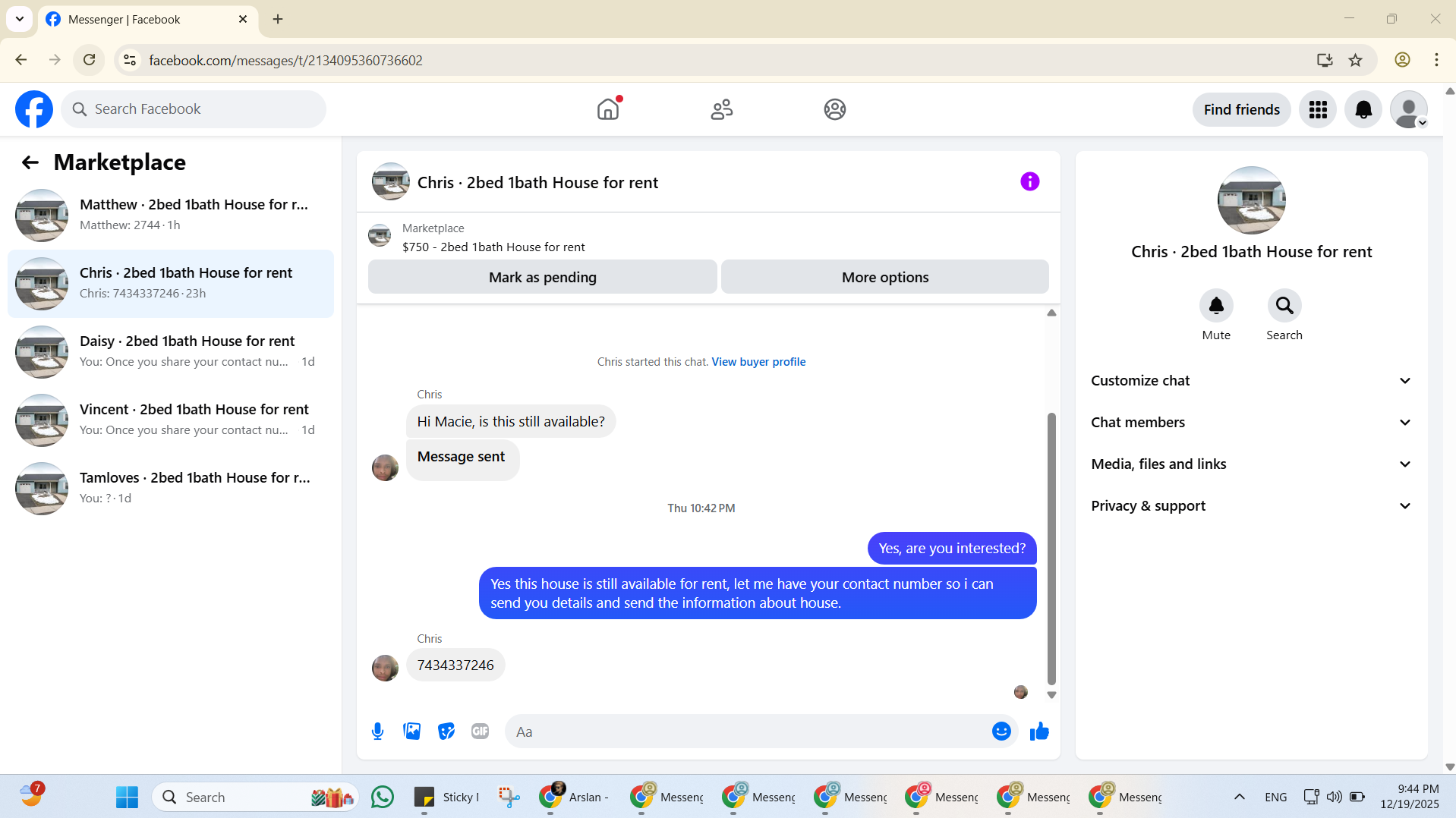
Task: Choose a GIF icon
Action: coord(480,731)
